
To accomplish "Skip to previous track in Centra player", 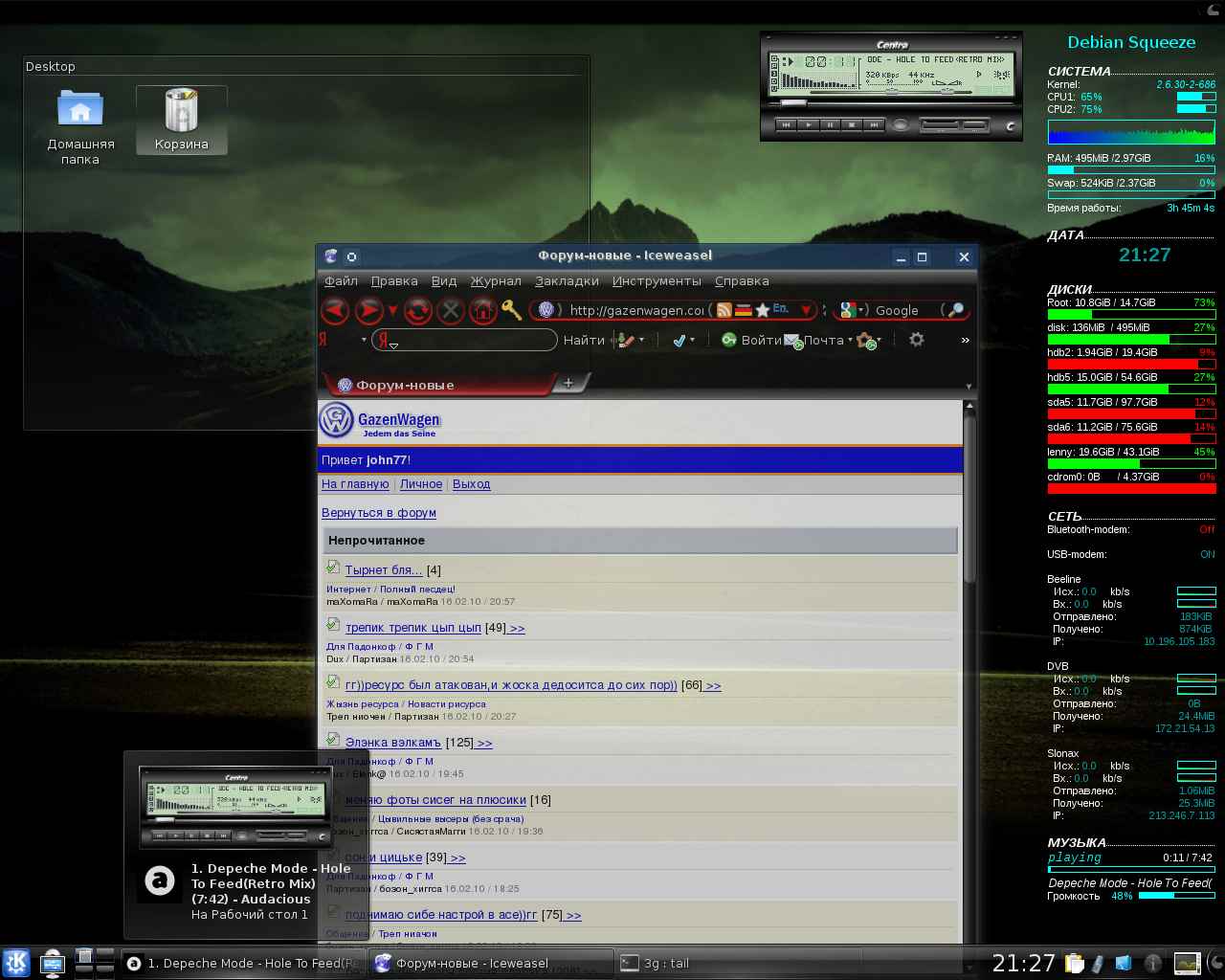I will pos(786,124).
